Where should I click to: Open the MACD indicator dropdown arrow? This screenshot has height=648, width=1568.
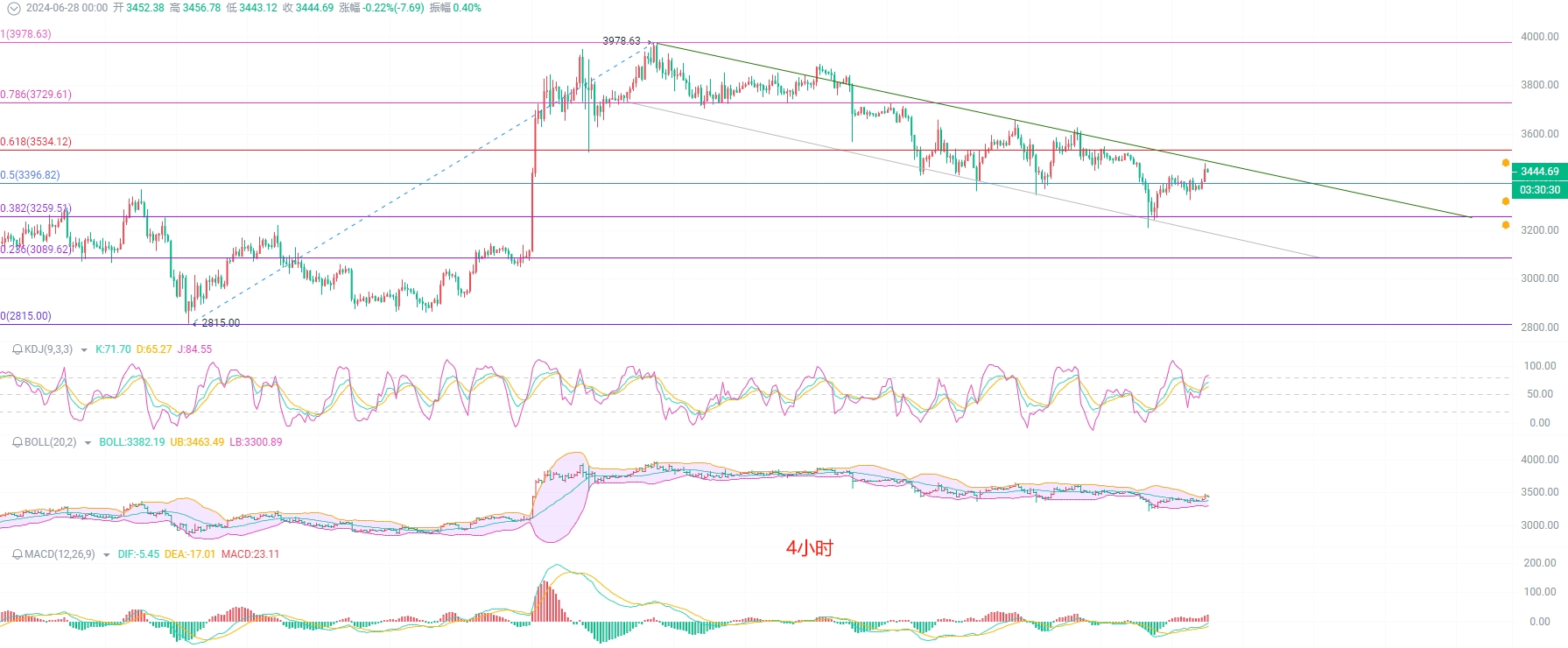coord(106,555)
